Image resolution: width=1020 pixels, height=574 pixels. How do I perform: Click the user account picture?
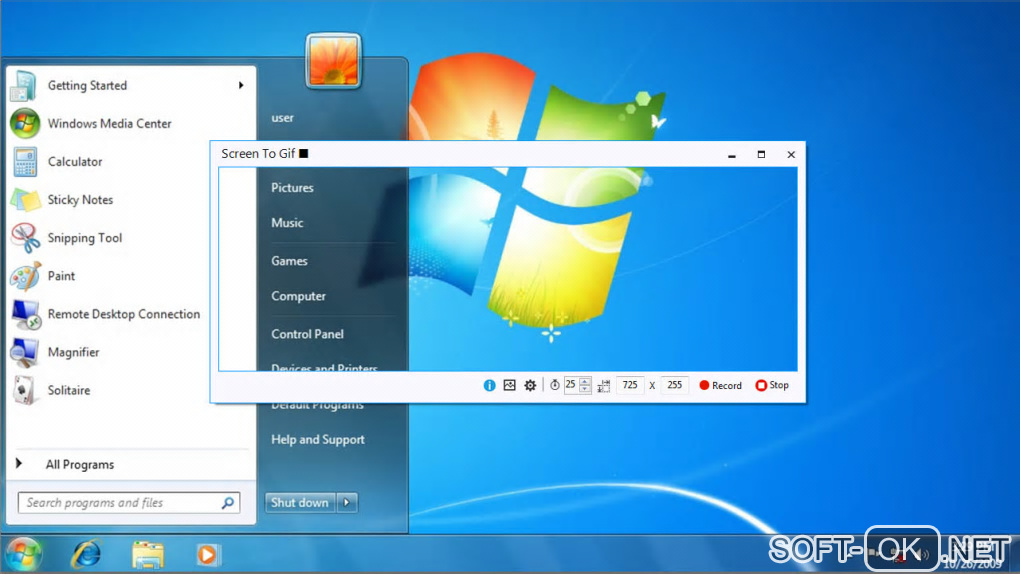333,61
